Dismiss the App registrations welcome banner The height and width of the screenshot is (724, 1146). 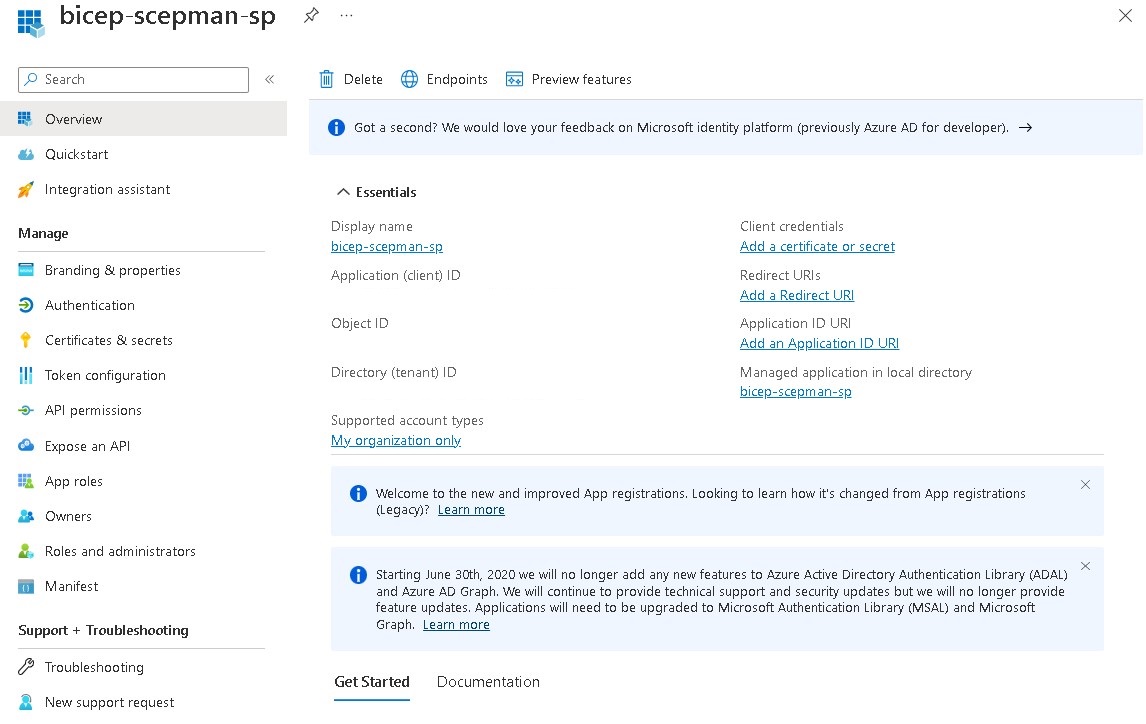click(x=1085, y=485)
